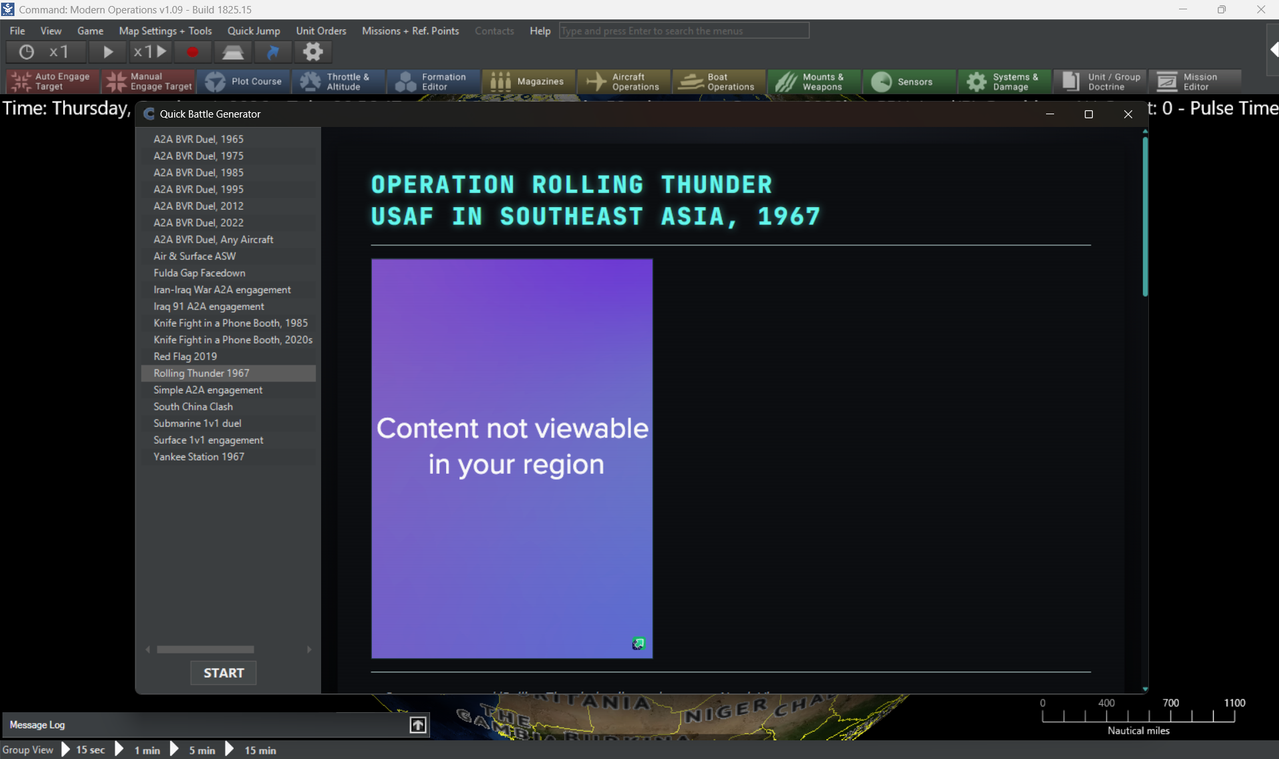Open the Sensors panel
Screen dimensions: 1279x759
click(x=909, y=82)
